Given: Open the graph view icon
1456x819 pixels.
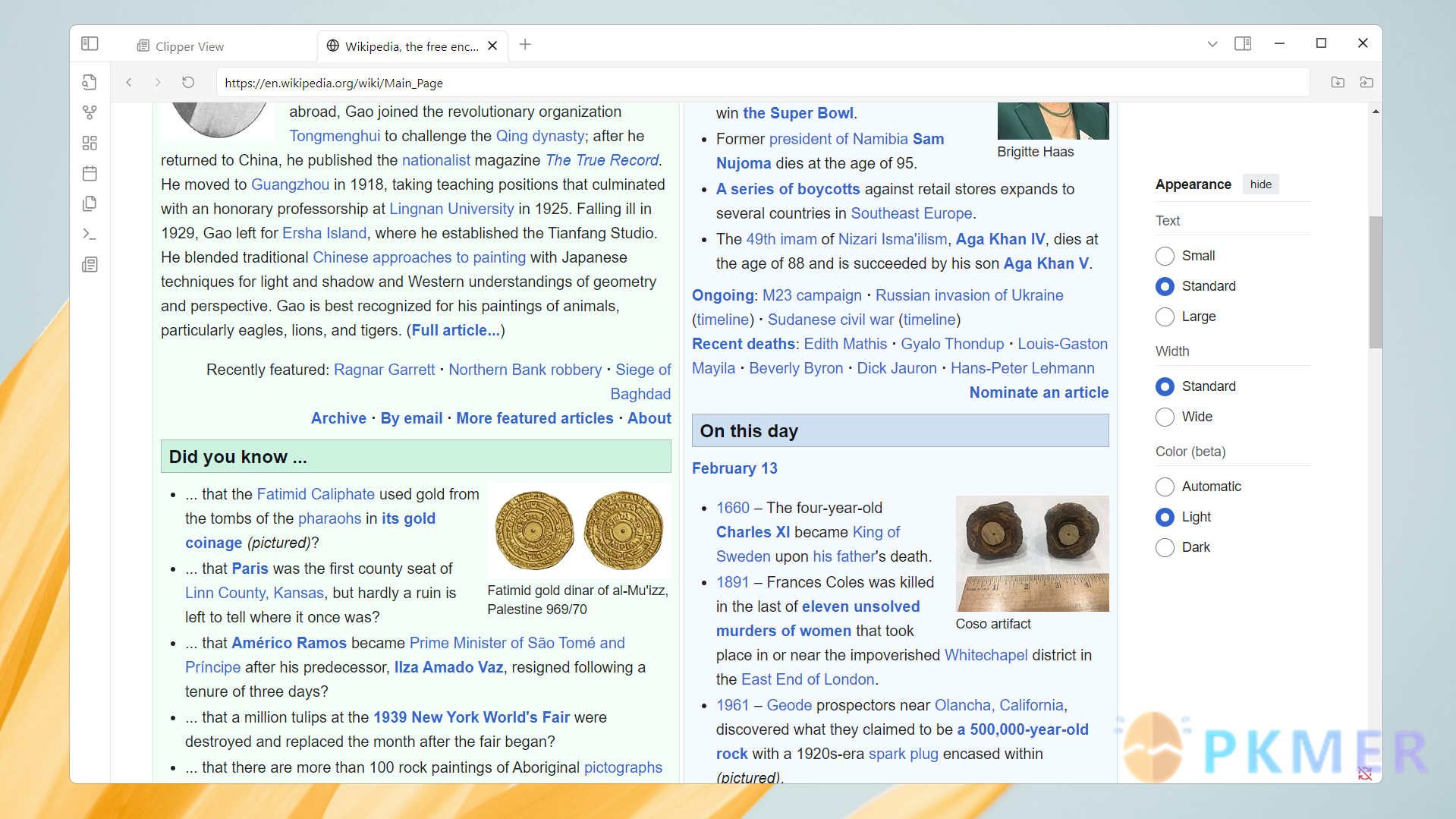Looking at the screenshot, I should click(90, 112).
